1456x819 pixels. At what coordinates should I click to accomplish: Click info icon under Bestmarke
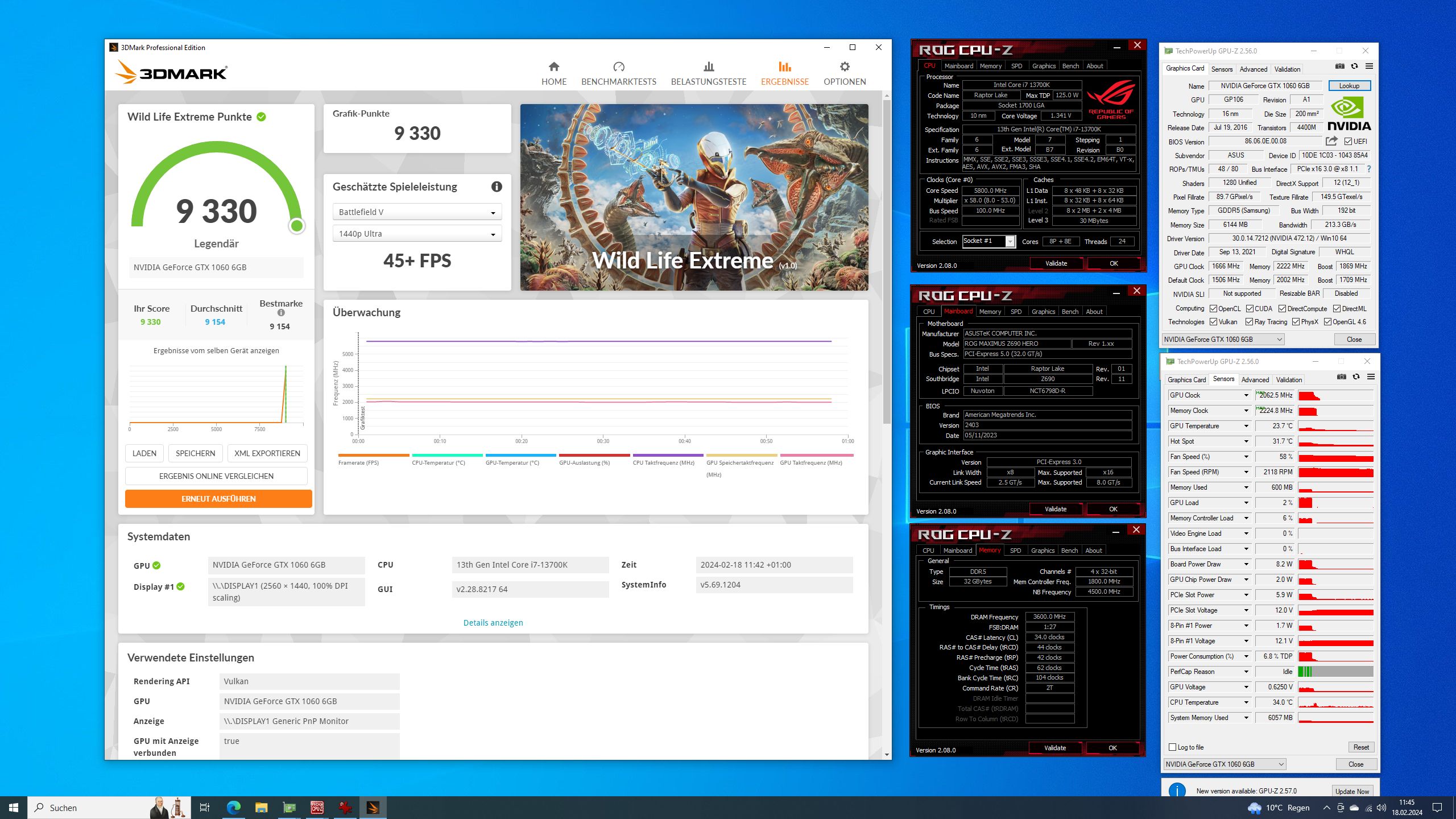281,313
